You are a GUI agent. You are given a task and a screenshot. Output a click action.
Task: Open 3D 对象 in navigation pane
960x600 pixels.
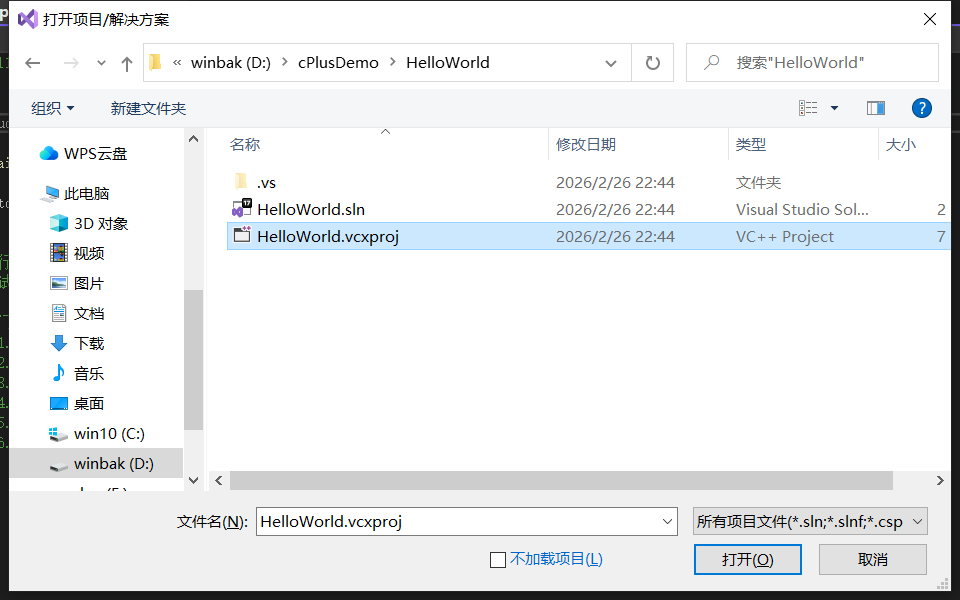101,223
